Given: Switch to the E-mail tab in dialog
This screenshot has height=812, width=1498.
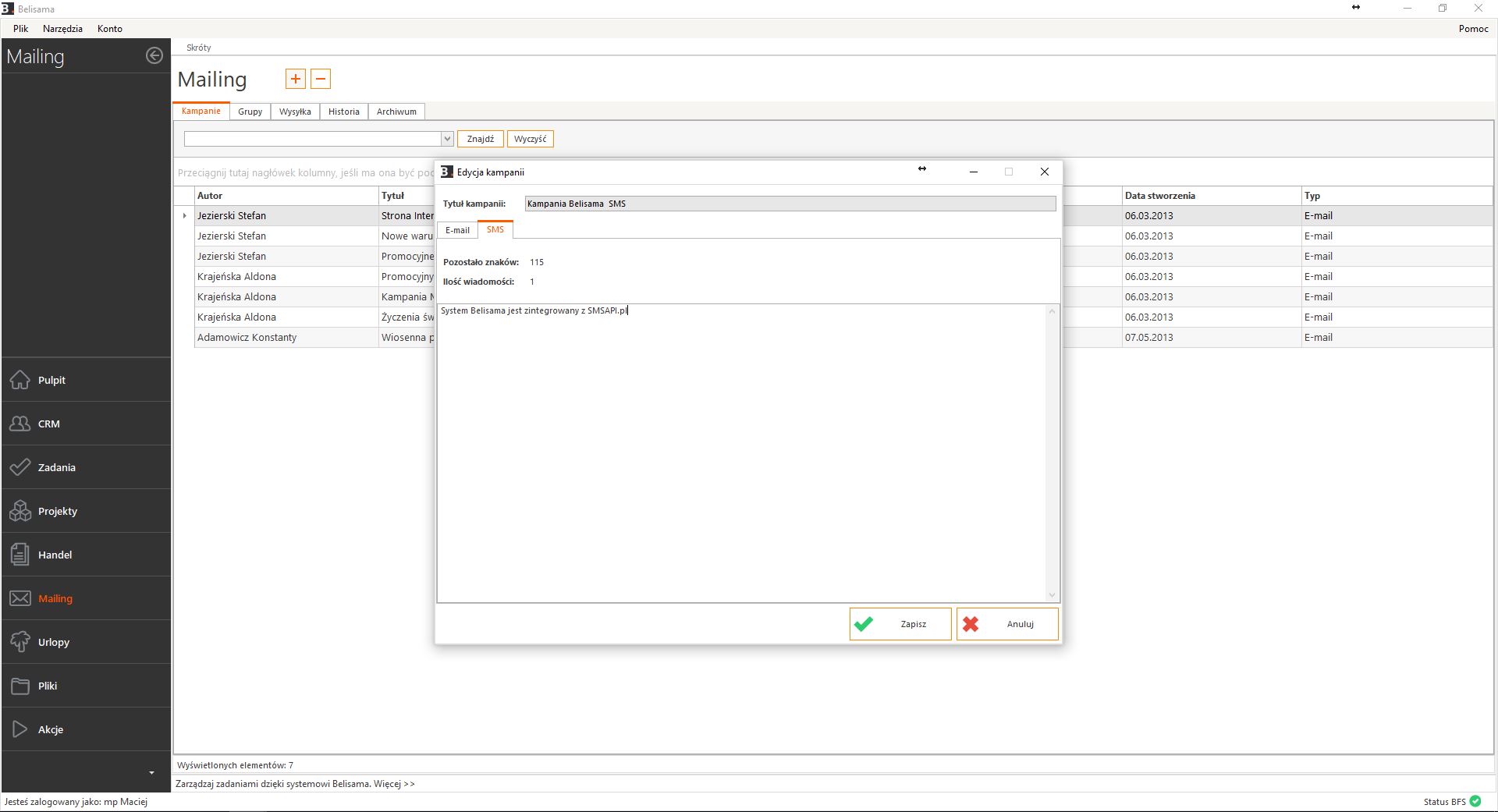Looking at the screenshot, I should (457, 230).
